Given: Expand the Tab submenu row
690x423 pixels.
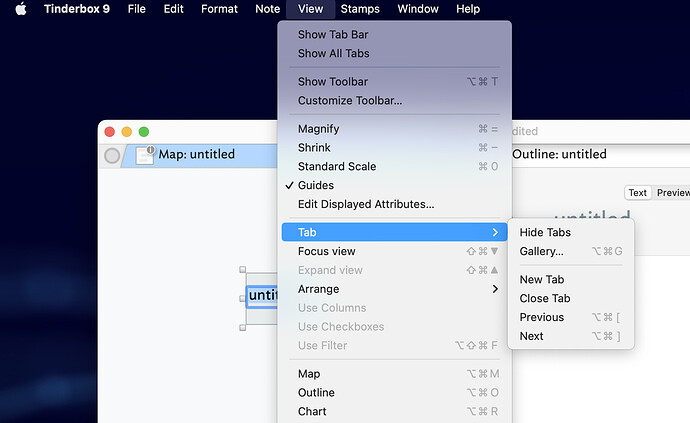Looking at the screenshot, I should pyautogui.click(x=394, y=232).
